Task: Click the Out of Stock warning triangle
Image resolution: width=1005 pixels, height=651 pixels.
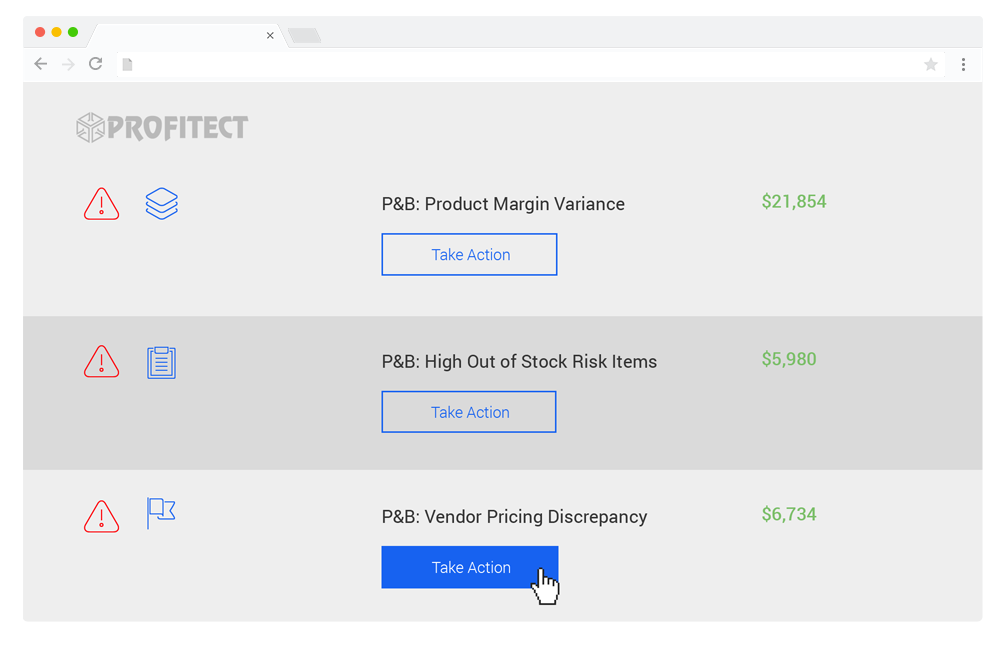Action: 101,361
